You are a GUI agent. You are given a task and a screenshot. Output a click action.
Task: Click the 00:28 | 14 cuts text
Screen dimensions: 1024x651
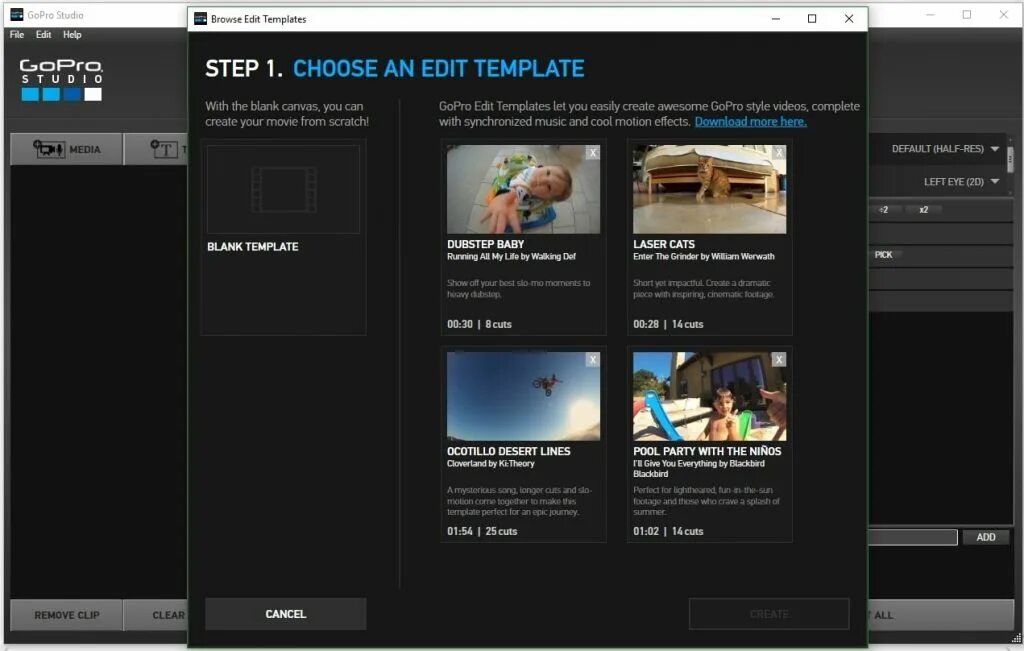tap(668, 325)
